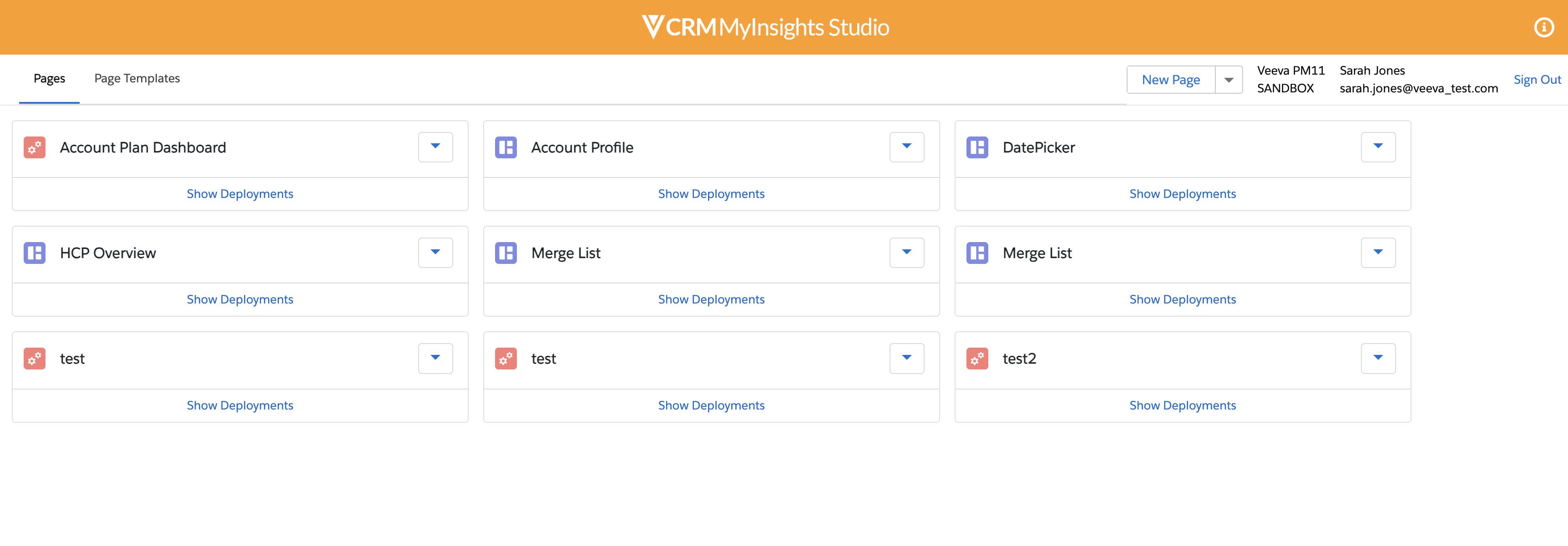Open the New Page dropdown arrow
Screen dimensions: 1568x546
[x=1229, y=79]
